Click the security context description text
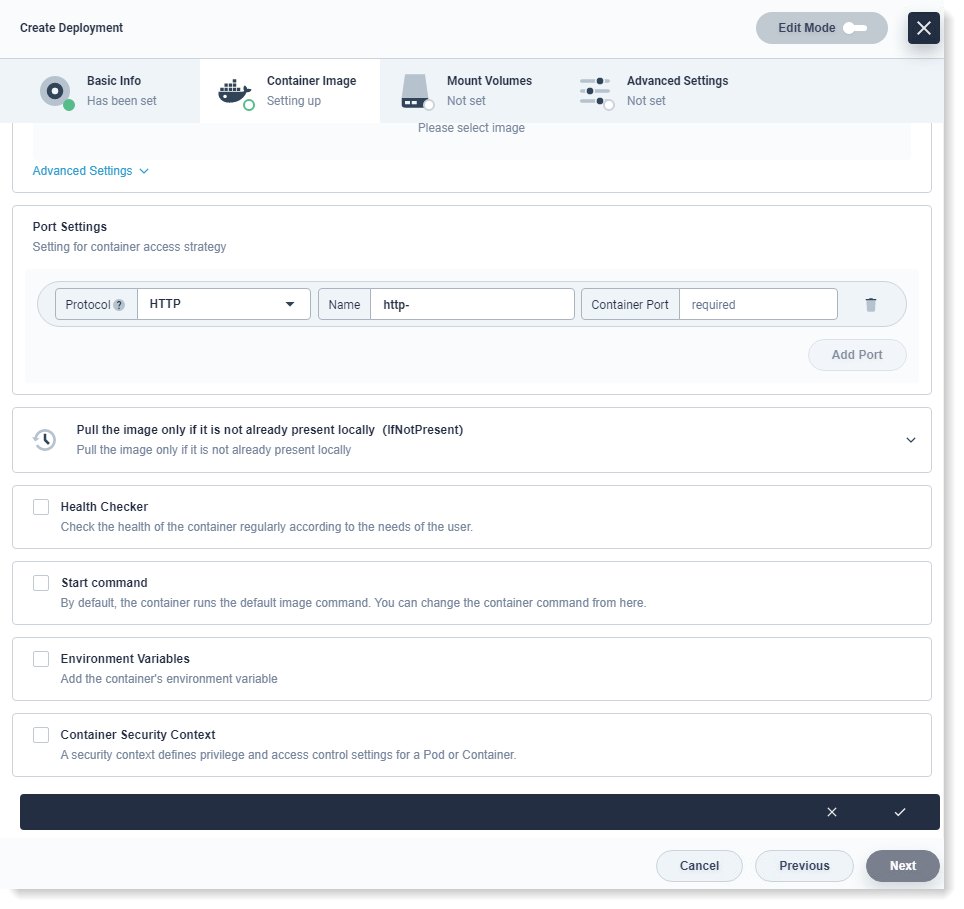This screenshot has height=909, width=964. click(288, 754)
